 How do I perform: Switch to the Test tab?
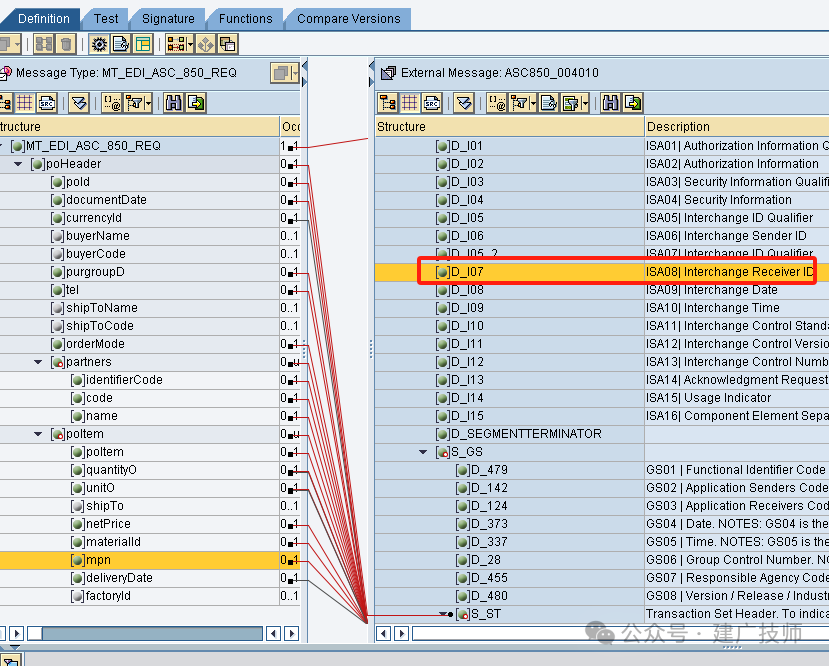[106, 19]
